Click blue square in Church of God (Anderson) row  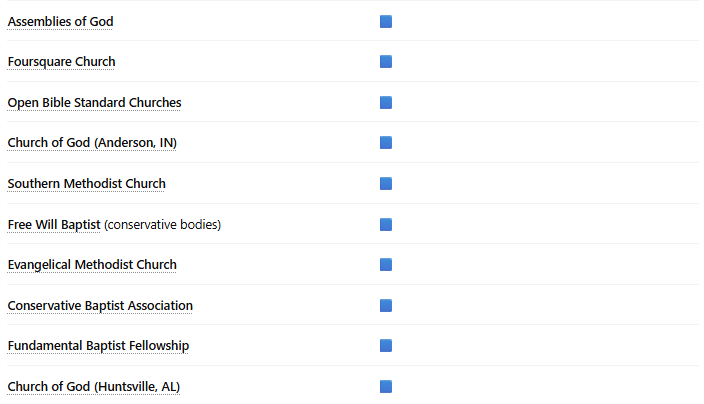point(386,143)
